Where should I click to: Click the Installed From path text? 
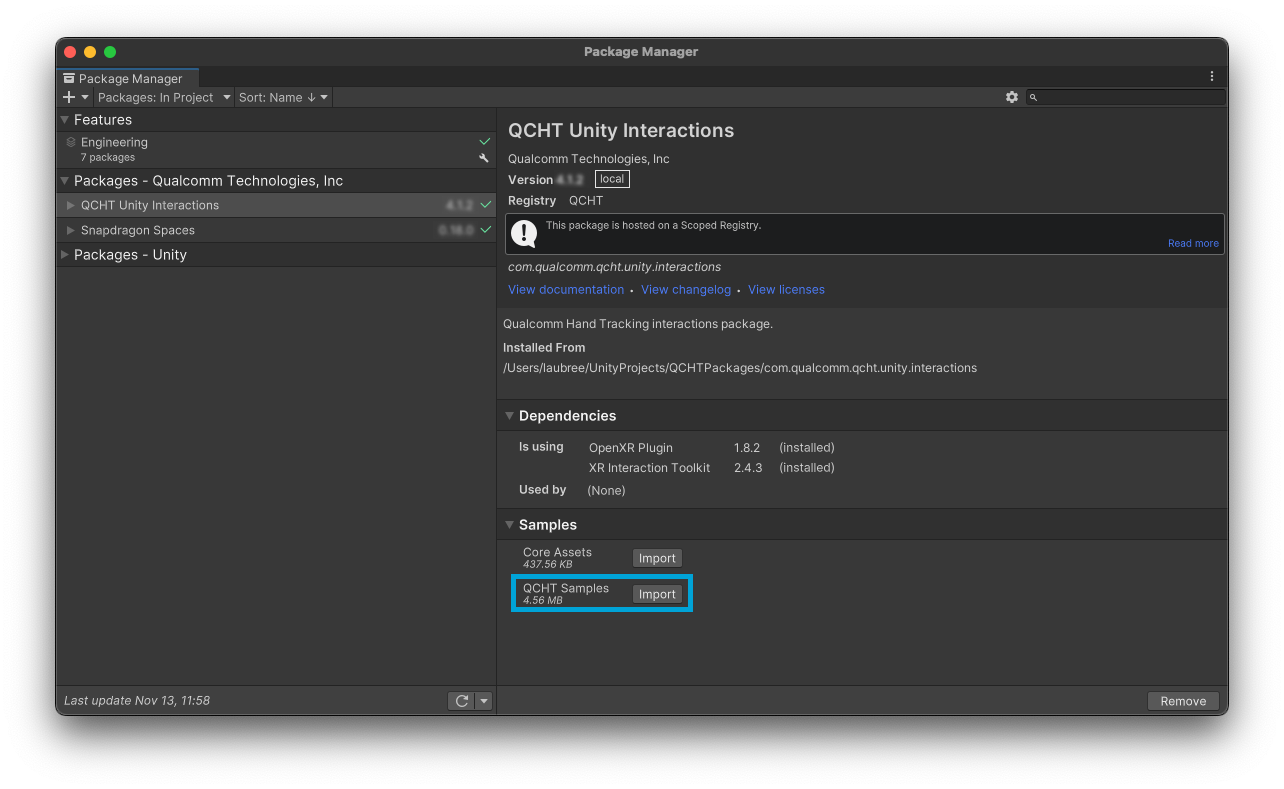(740, 368)
